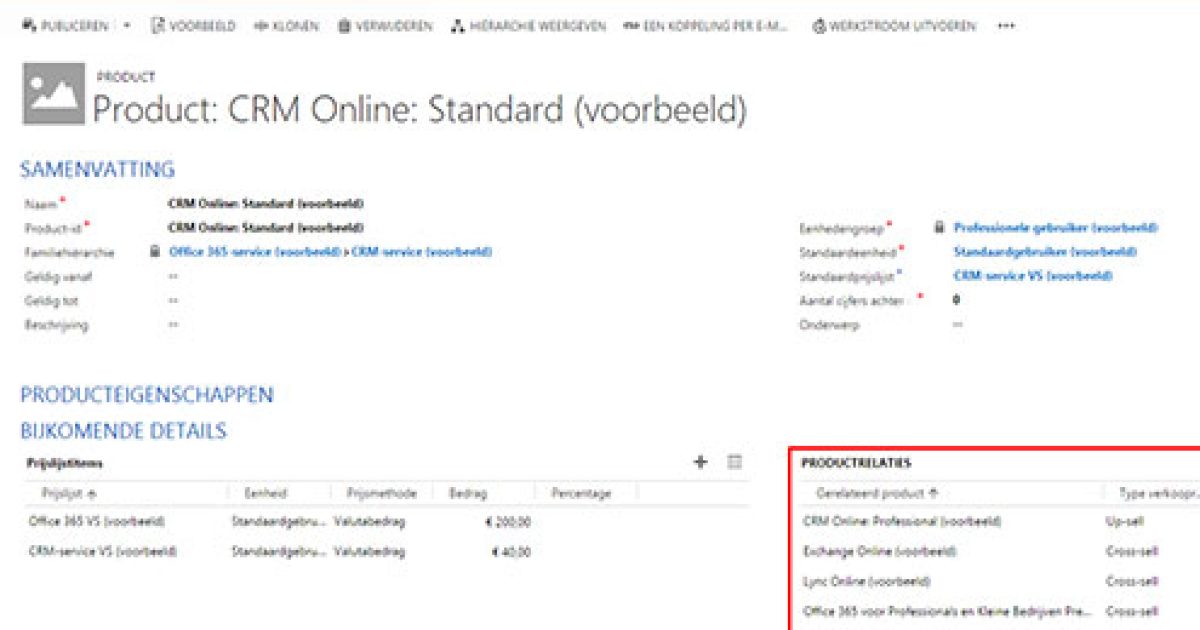Toggle the Bijkomende Details section
Screen dimensions: 1200x630
pos(123,431)
